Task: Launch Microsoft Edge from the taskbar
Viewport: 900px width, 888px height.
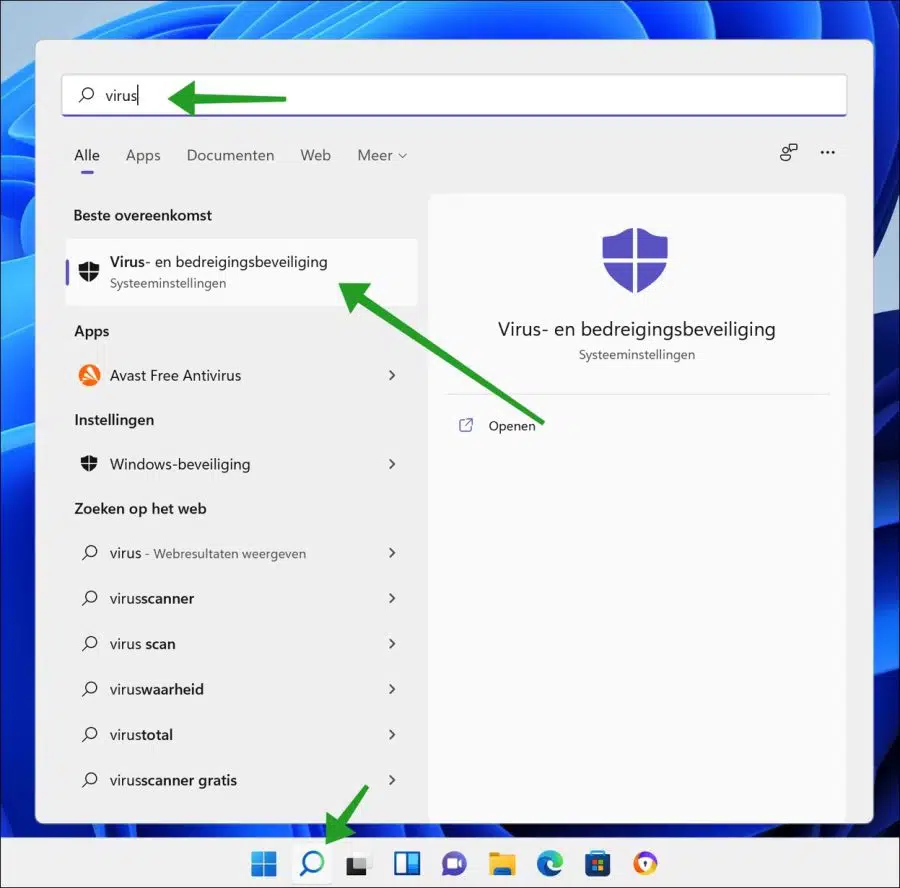Action: (550, 863)
